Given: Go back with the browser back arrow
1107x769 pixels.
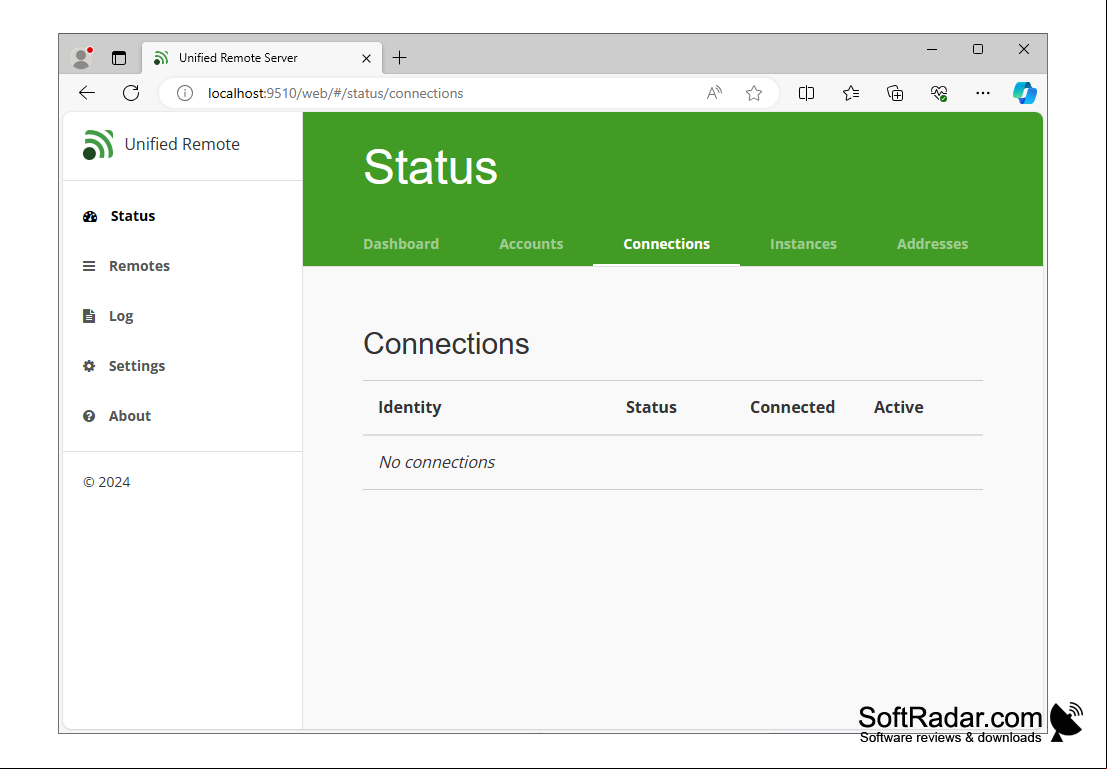Looking at the screenshot, I should (x=87, y=93).
